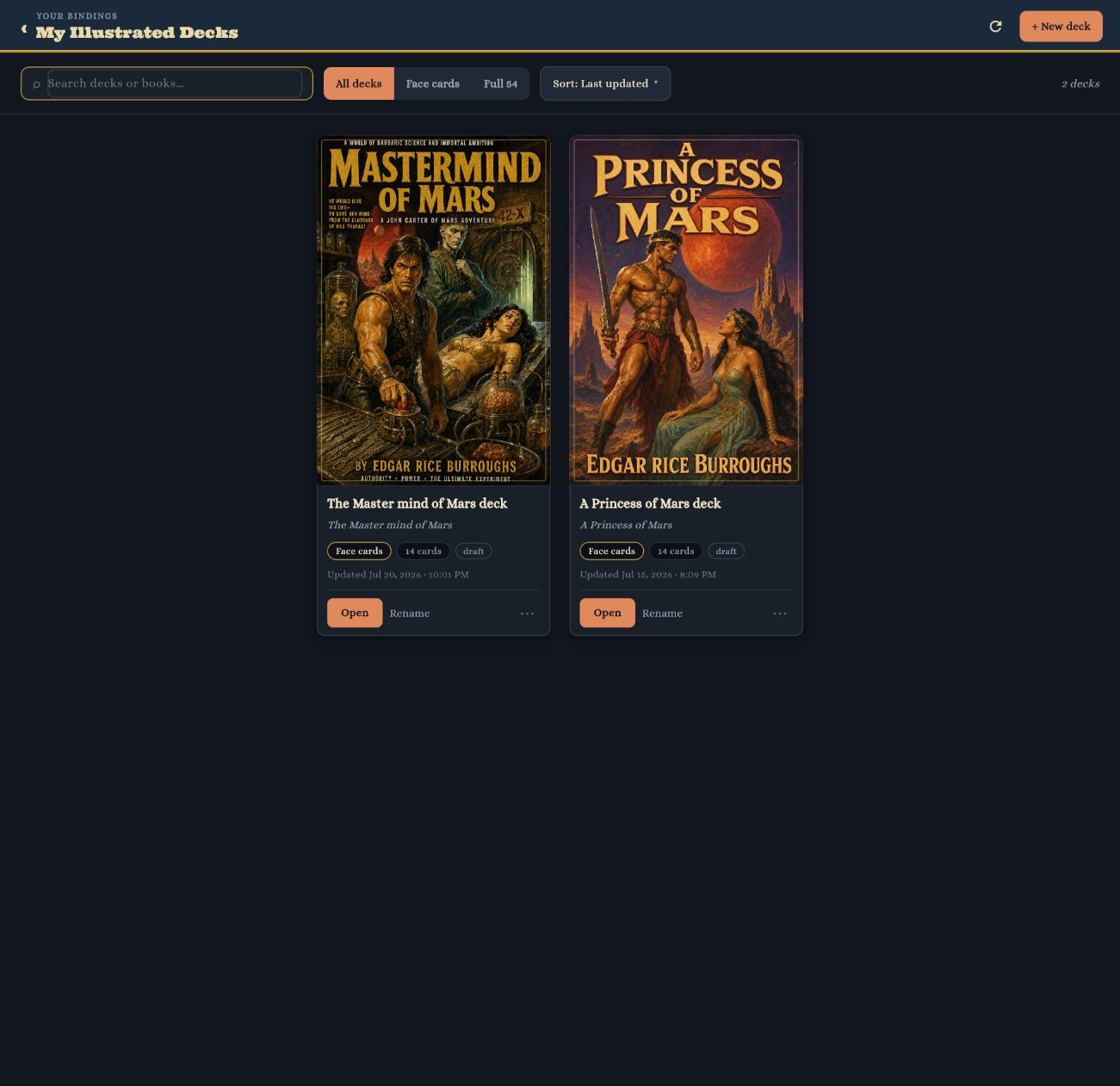1120x1086 pixels.
Task: Create a new deck with + New deck
Action: (x=1061, y=27)
